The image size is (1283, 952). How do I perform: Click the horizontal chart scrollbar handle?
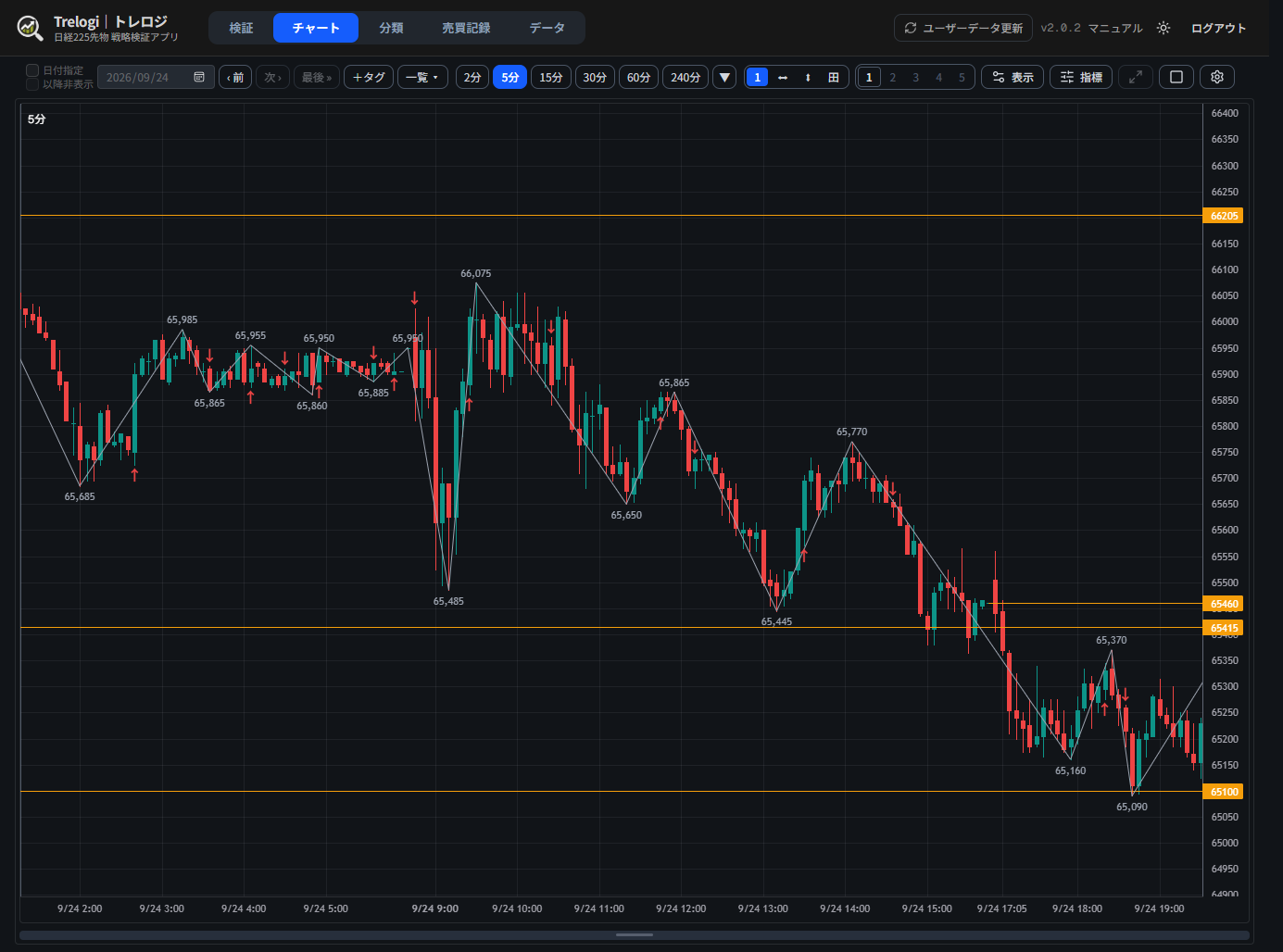coord(635,935)
